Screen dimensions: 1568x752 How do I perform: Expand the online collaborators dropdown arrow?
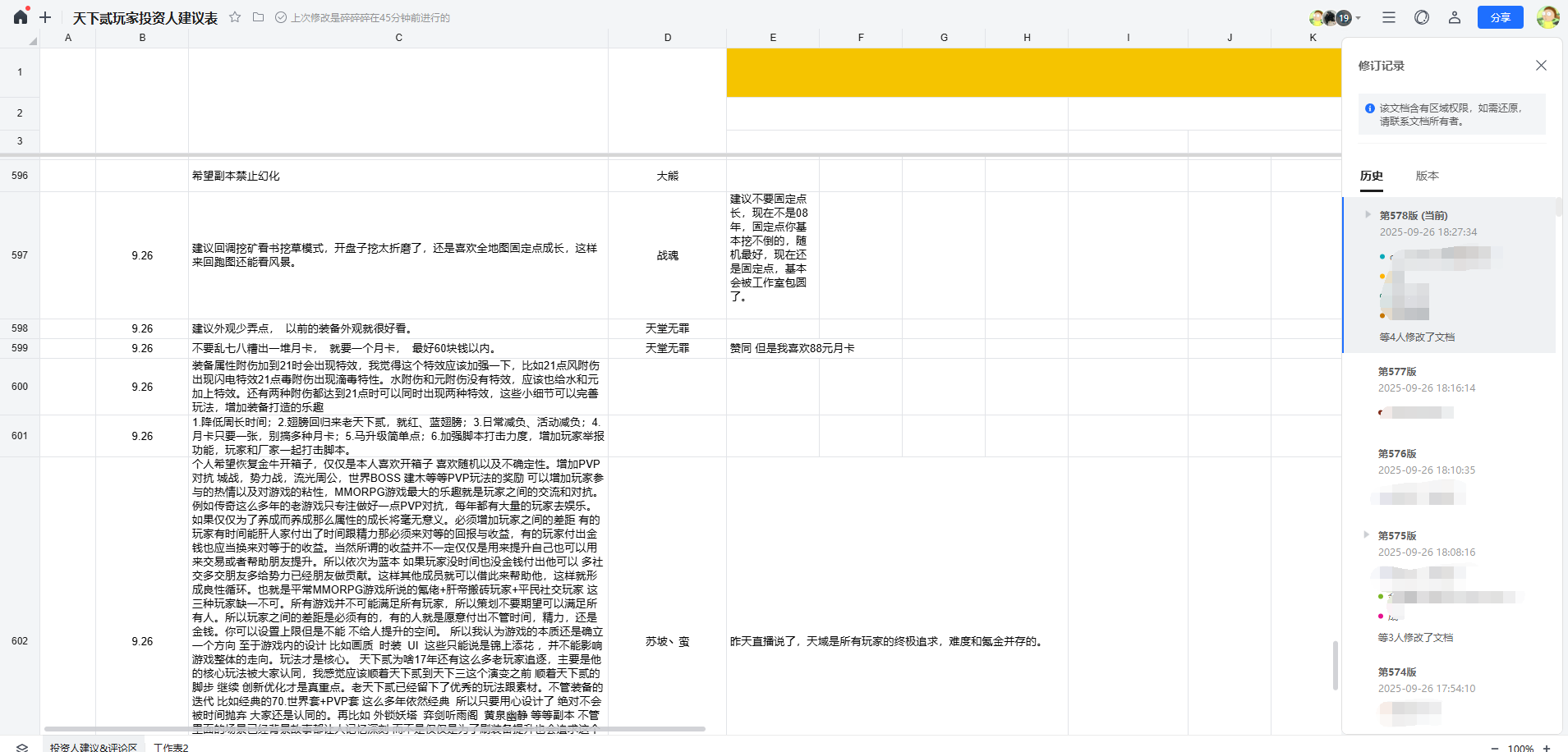coord(1359,17)
